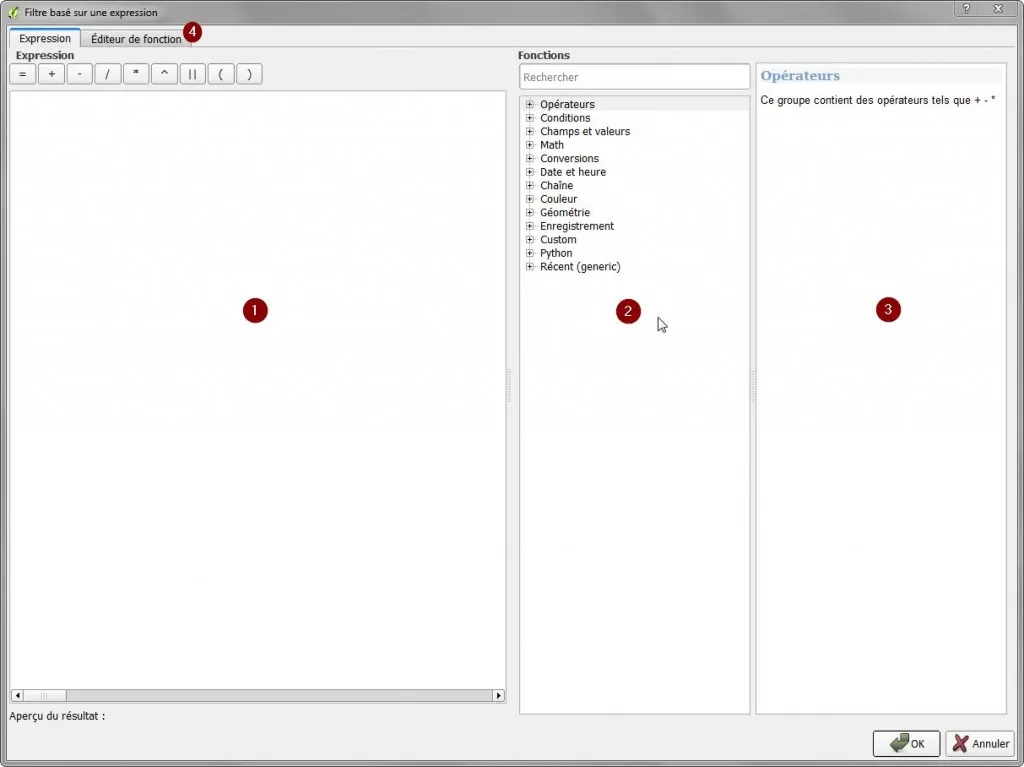Click the expression editor's right scroll arrow
The height and width of the screenshot is (767, 1024).
(499, 696)
